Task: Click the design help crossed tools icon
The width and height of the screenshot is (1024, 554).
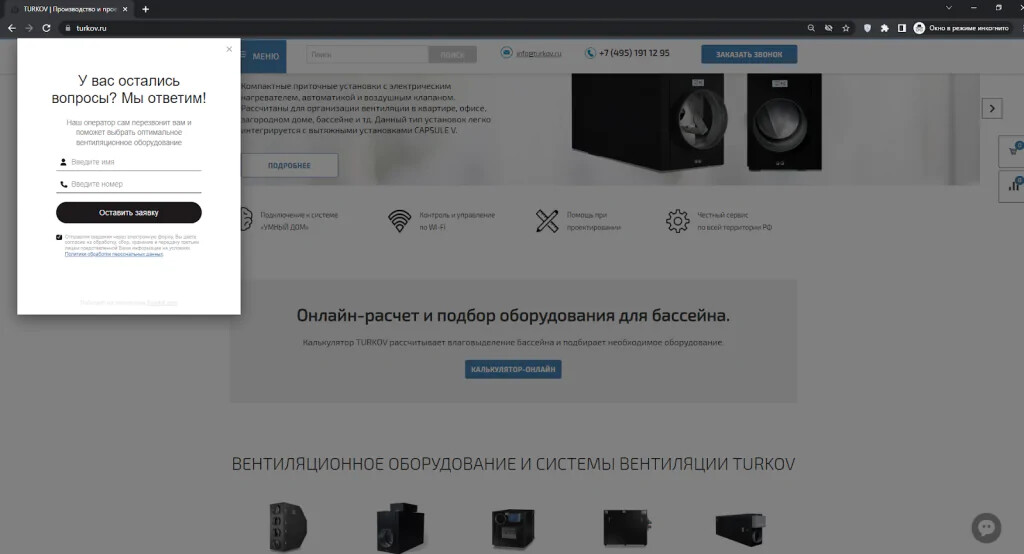Action: tap(547, 221)
